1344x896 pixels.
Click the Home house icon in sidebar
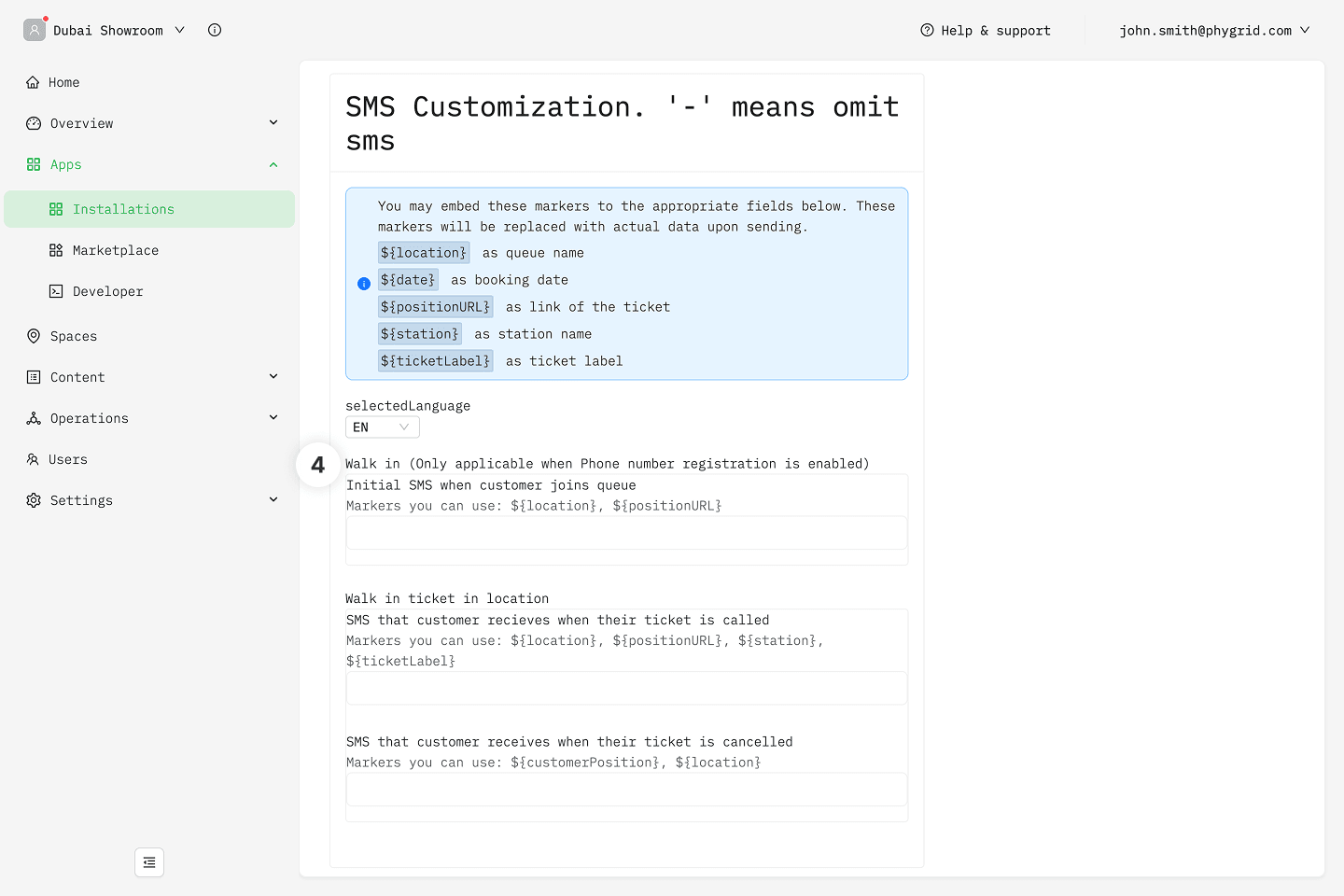click(x=34, y=82)
